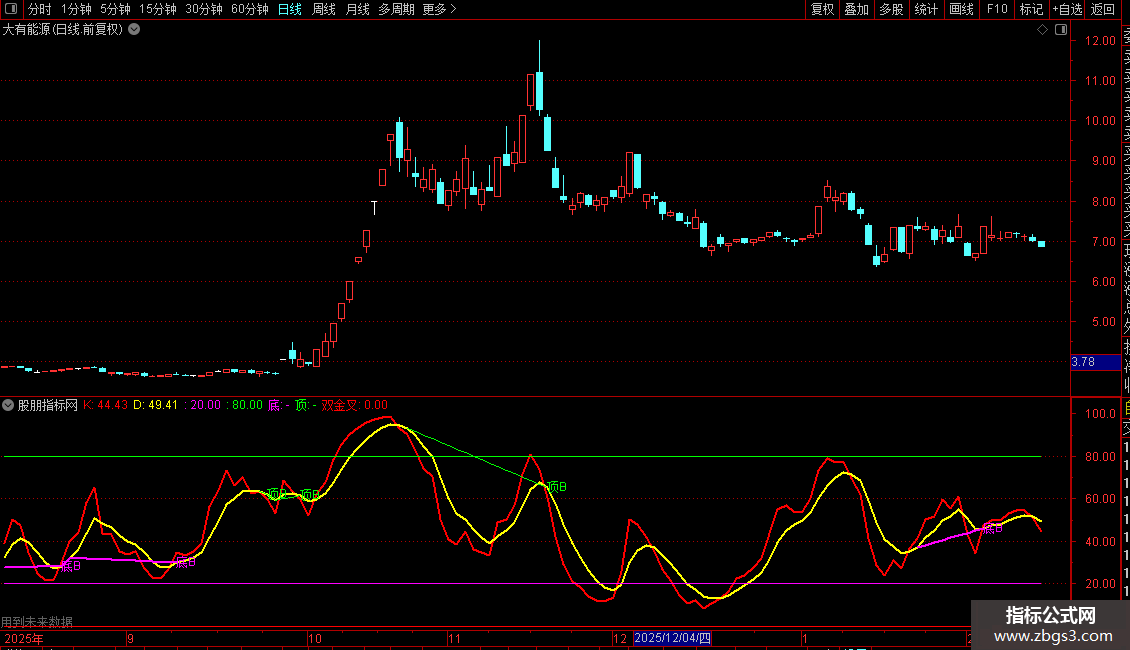Expand the 大有能源 chart title dropdown
1130x650 pixels.
pyautogui.click(x=135, y=30)
